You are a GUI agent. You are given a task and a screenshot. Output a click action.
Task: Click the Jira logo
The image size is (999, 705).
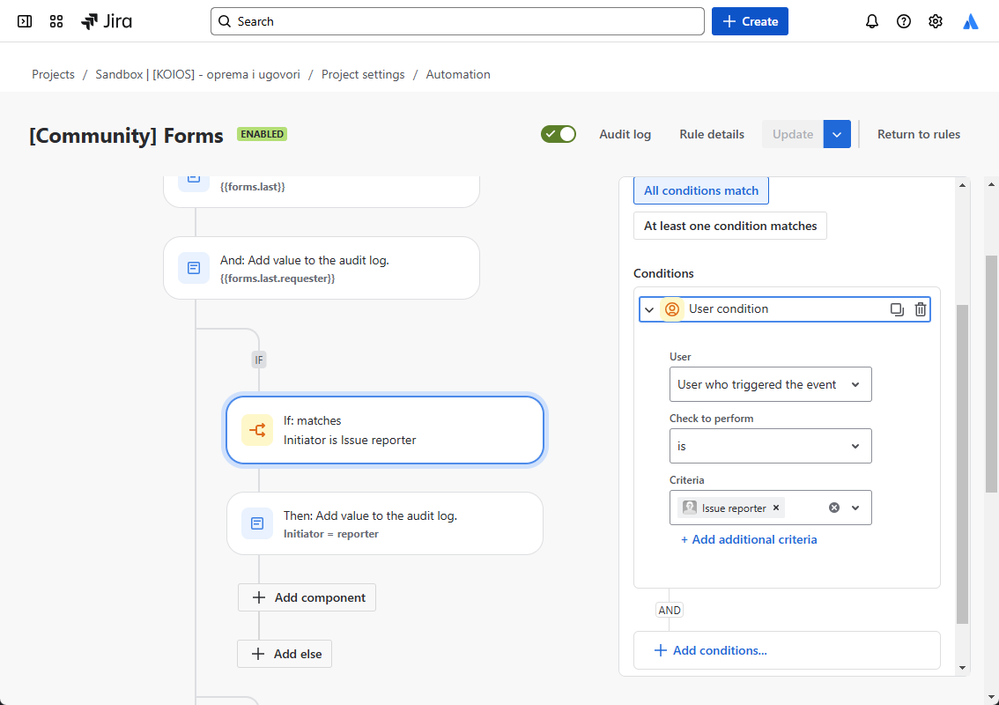coord(106,22)
